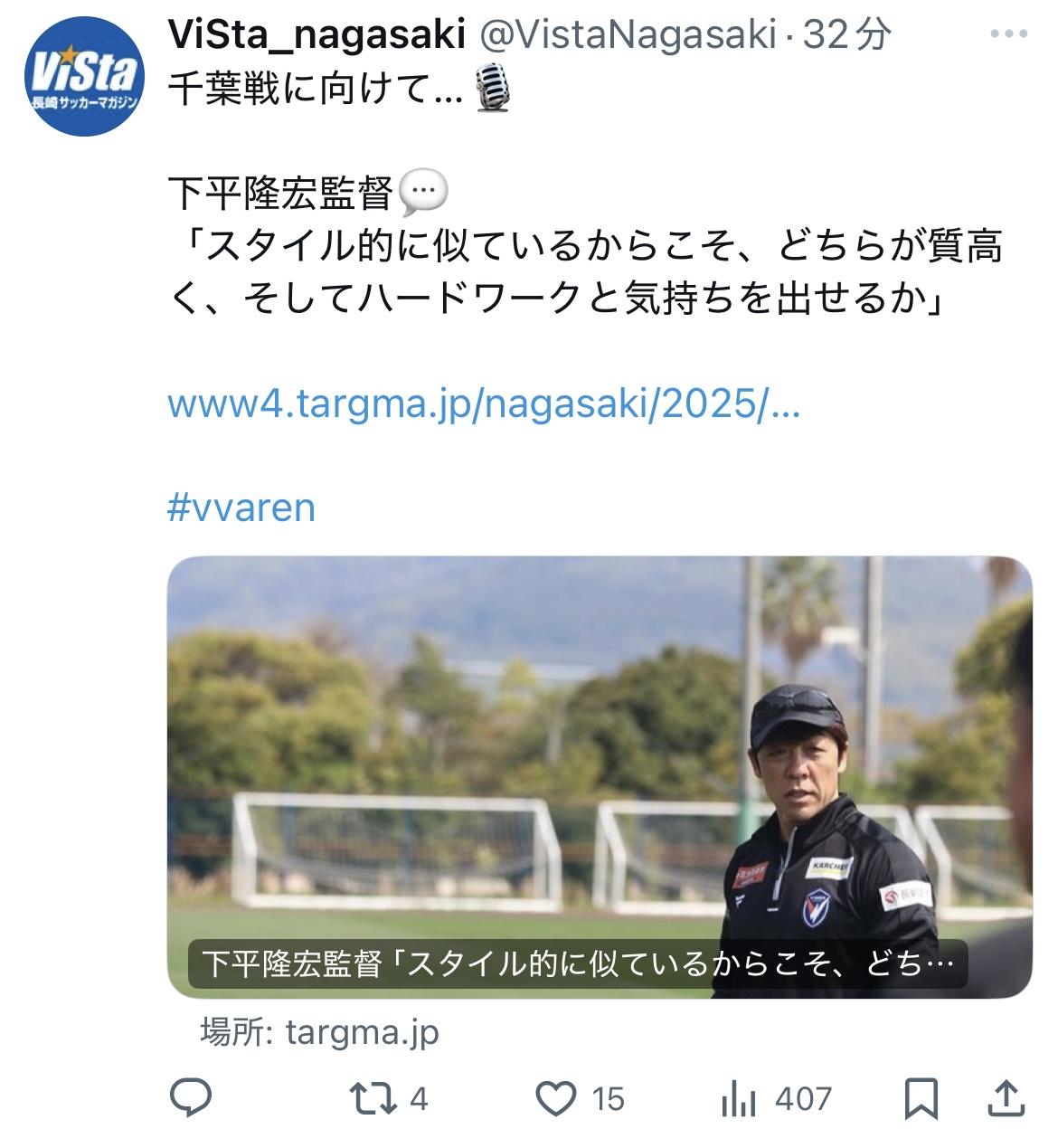Image resolution: width=1058 pixels, height=1148 pixels.
Task: Like the tweet with the heart icon
Action: click(x=555, y=1099)
